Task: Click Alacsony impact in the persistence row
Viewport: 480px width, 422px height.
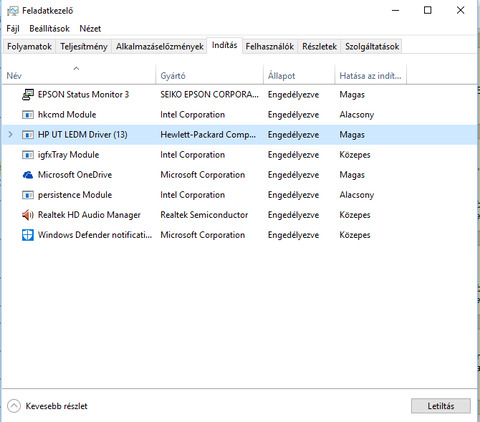Action: (357, 195)
